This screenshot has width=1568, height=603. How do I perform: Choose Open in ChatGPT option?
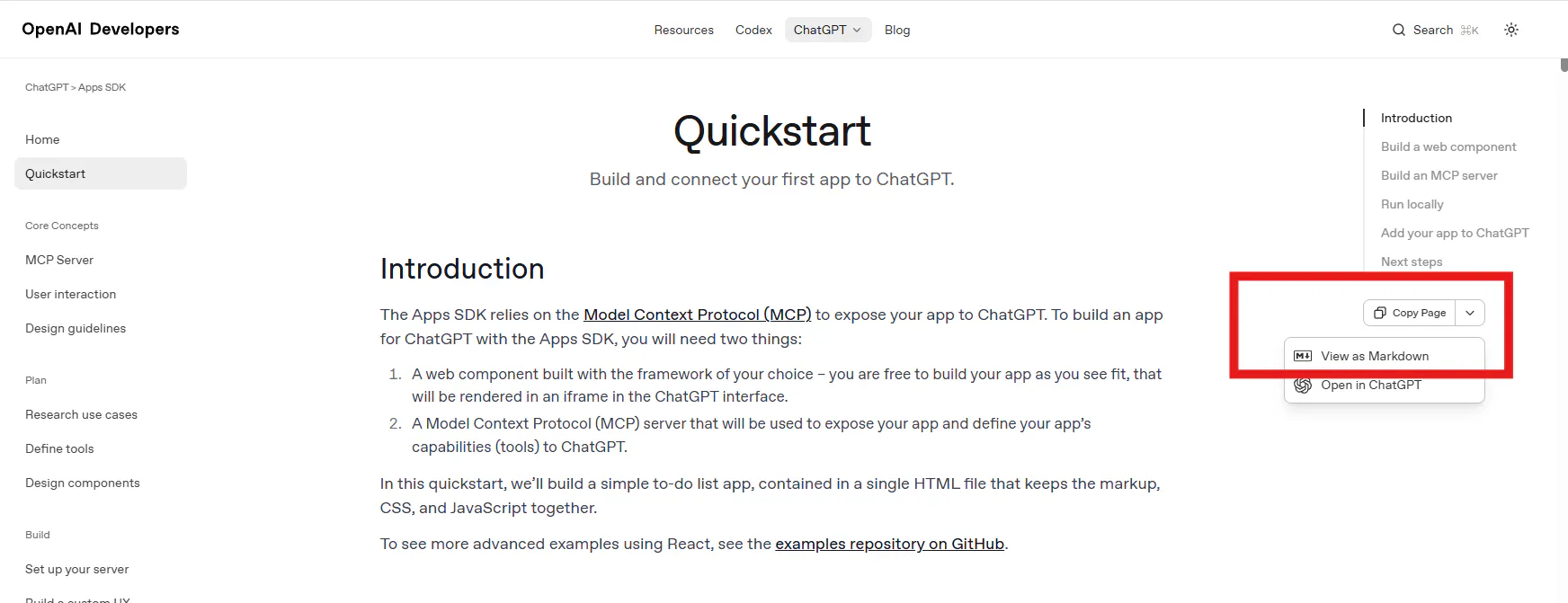[x=1371, y=385]
